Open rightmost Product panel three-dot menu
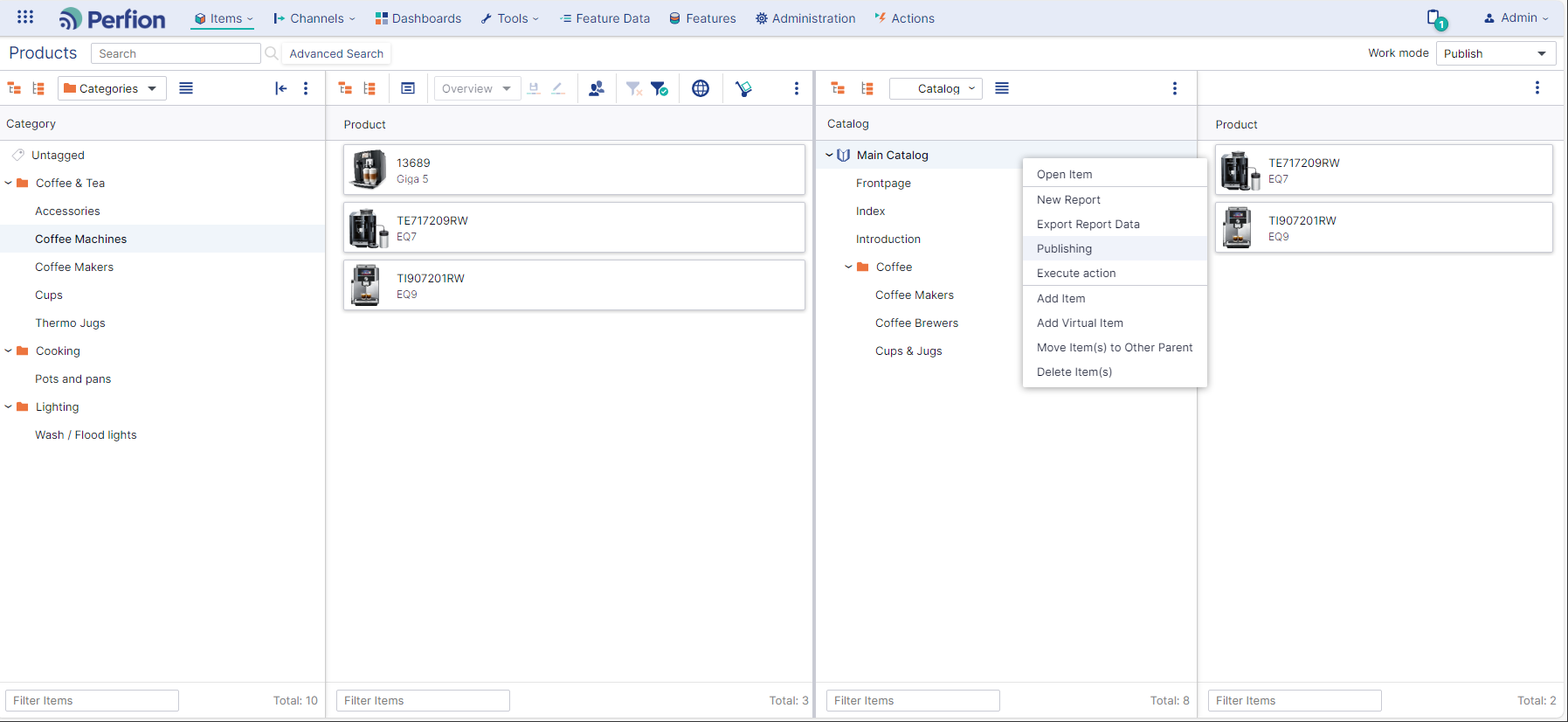This screenshot has width=1568, height=722. point(1537,88)
